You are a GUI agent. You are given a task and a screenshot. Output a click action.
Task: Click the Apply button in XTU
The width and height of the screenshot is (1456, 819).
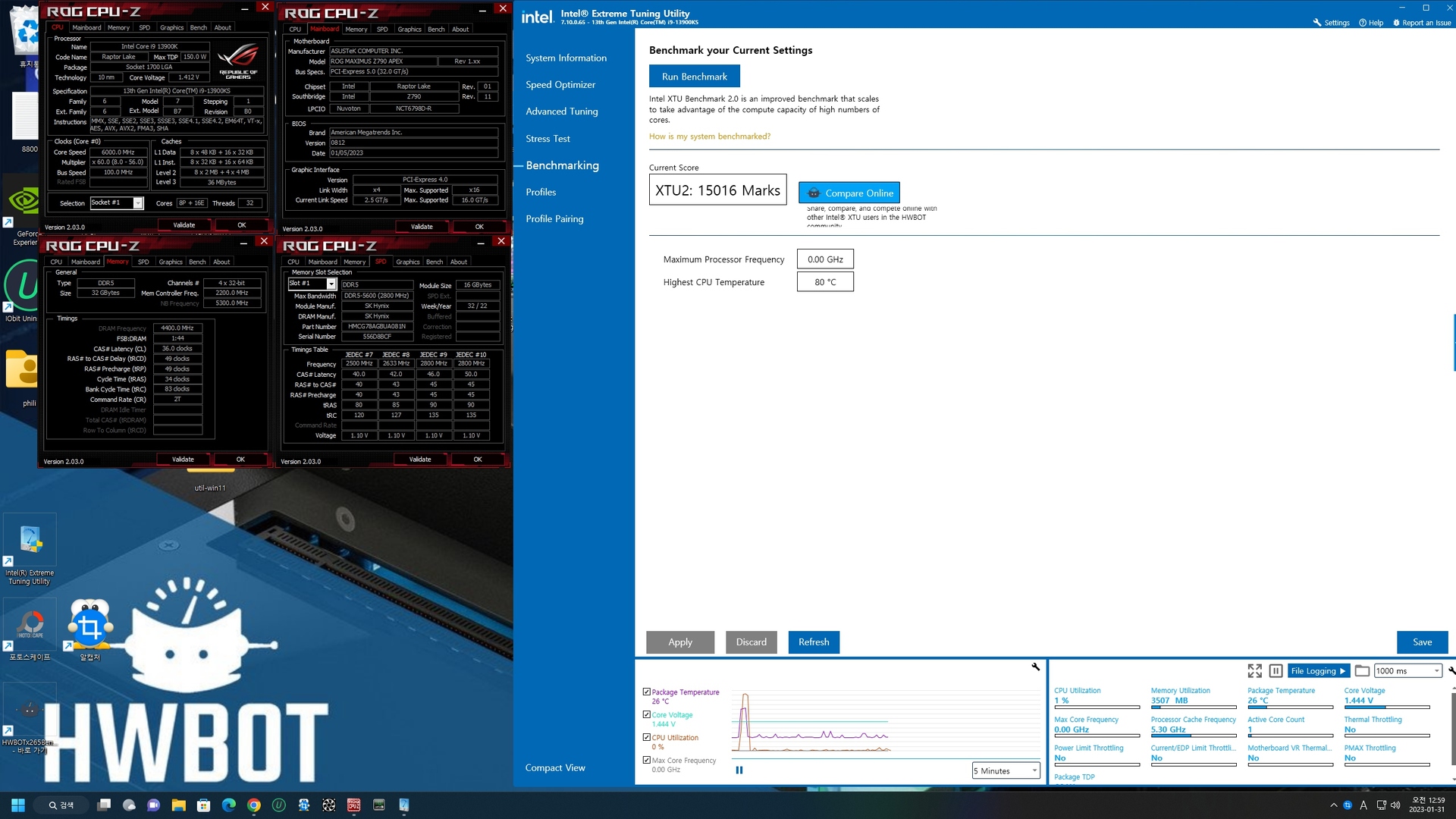tap(680, 642)
